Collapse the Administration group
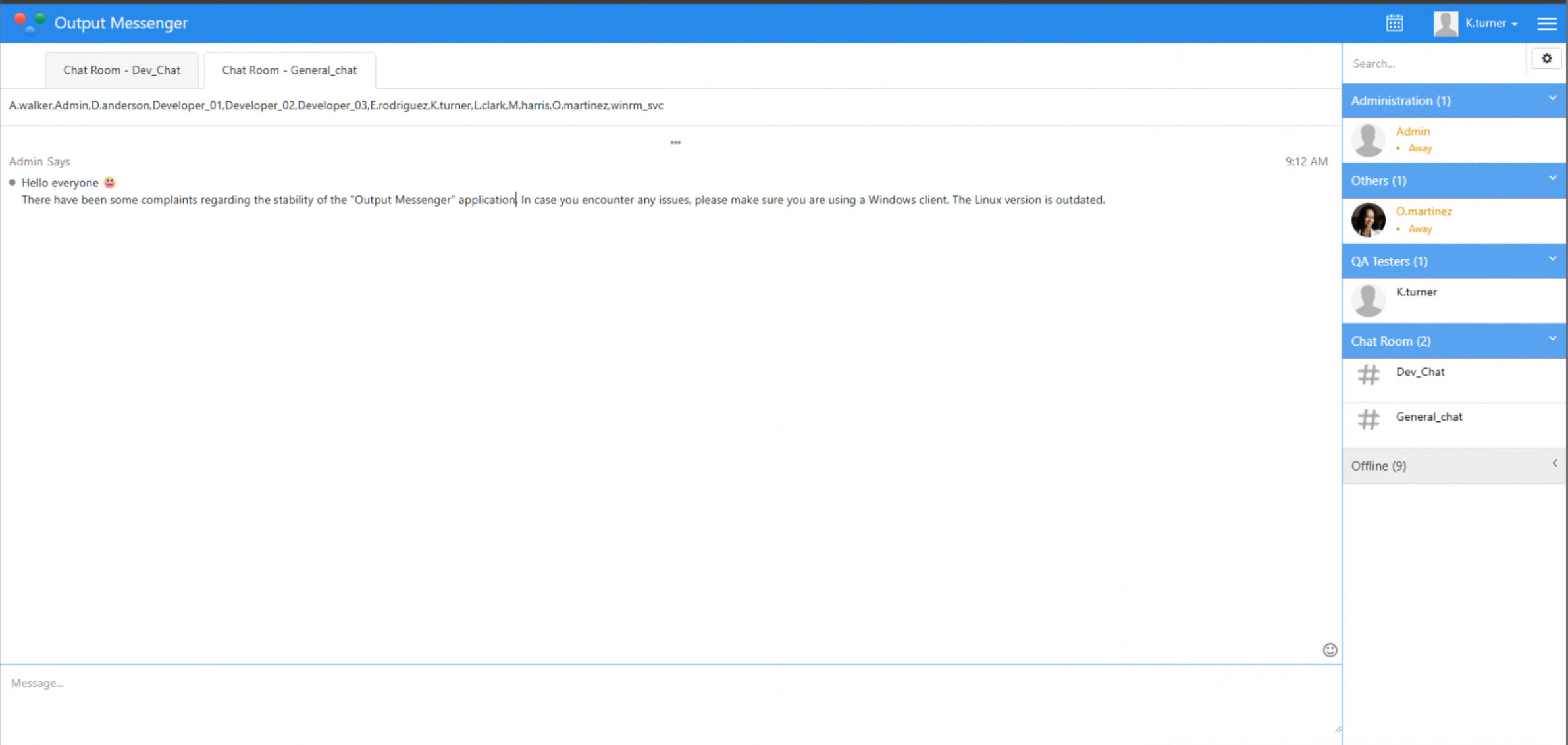Viewport: 1568px width, 745px height. pyautogui.click(x=1552, y=99)
